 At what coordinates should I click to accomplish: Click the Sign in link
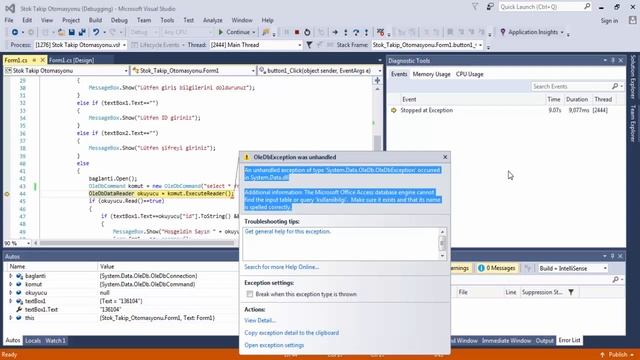pyautogui.click(x=609, y=20)
